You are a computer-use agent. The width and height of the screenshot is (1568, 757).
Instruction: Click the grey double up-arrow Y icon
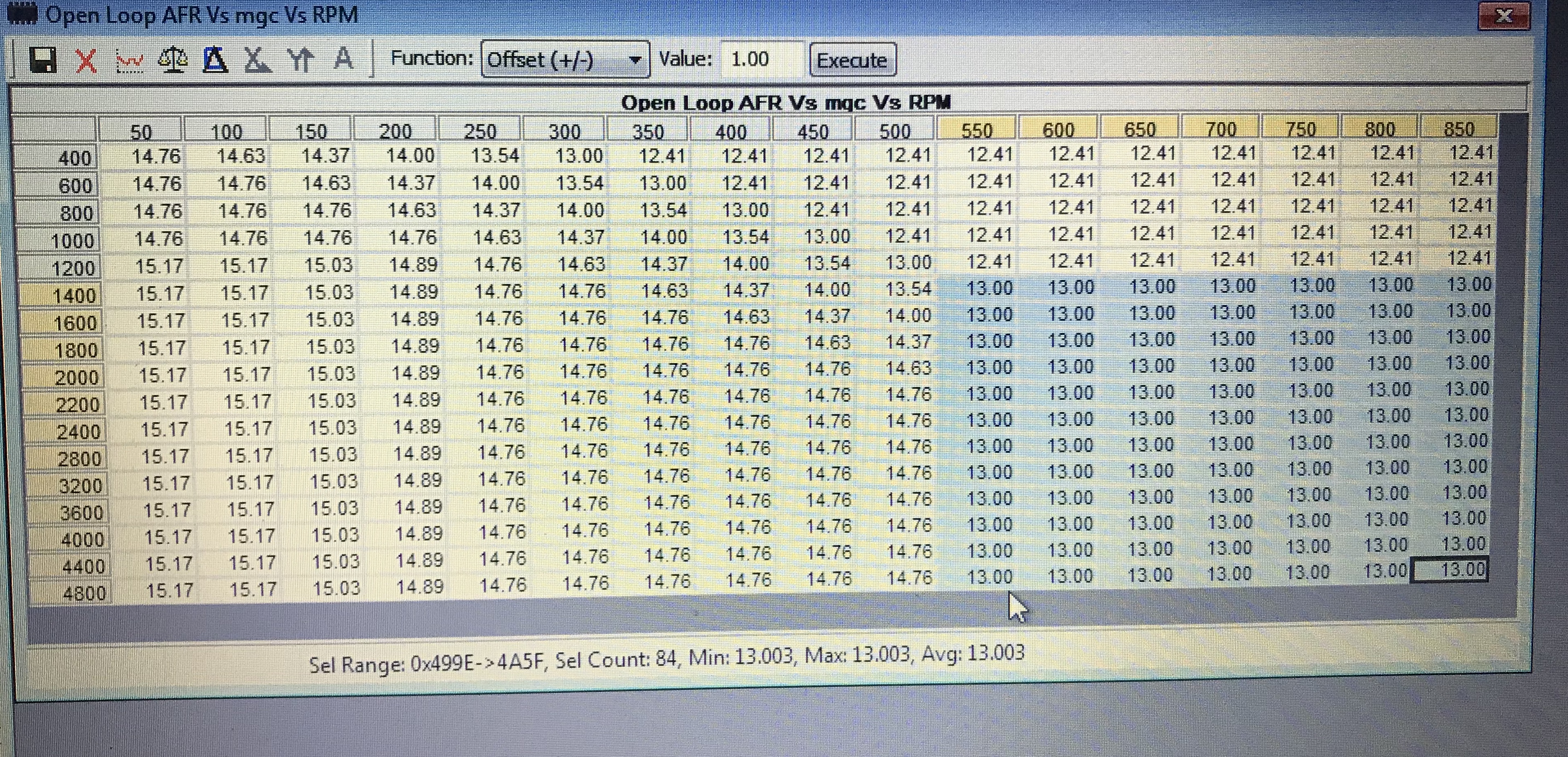click(300, 60)
